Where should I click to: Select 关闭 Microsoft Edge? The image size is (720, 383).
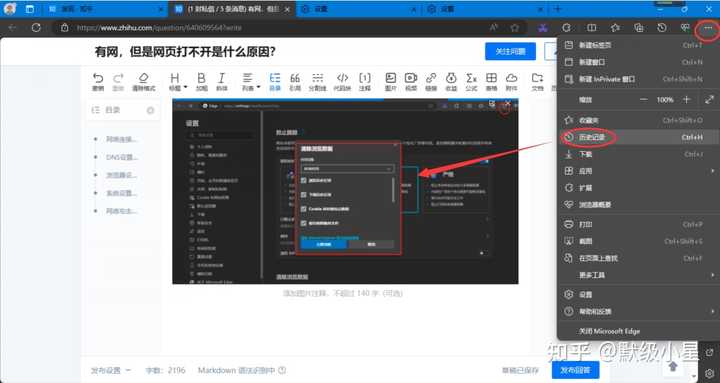click(637, 331)
